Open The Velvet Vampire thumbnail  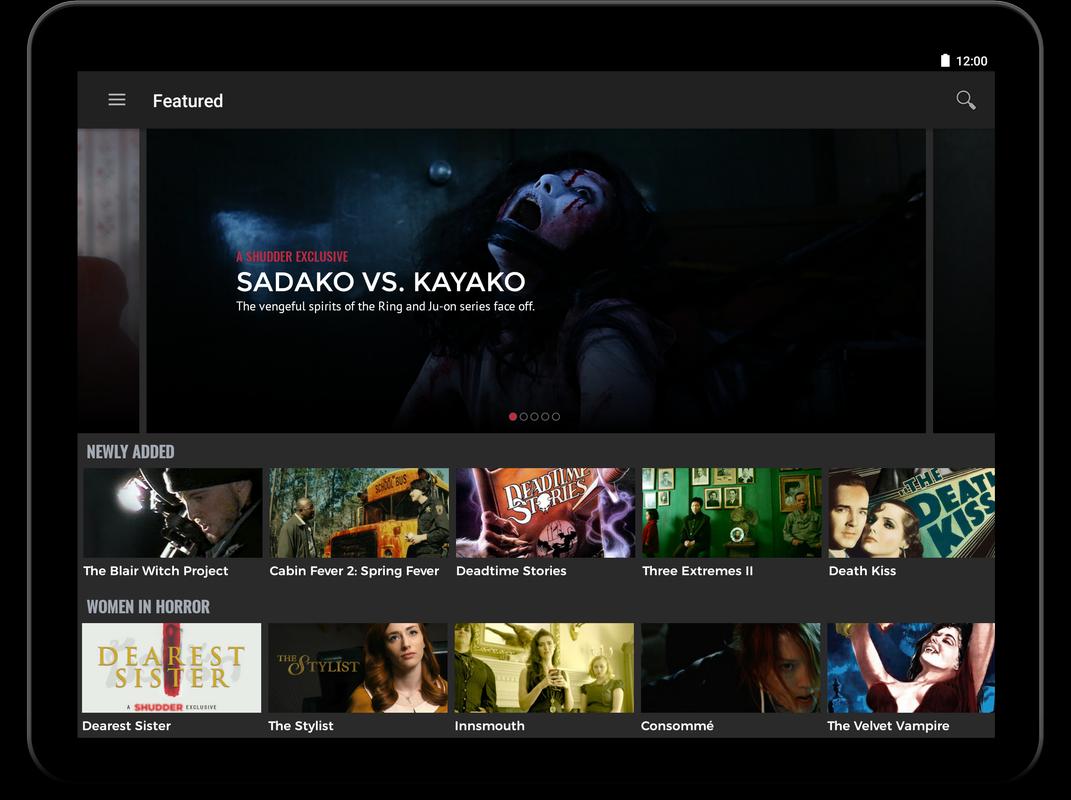coord(911,667)
